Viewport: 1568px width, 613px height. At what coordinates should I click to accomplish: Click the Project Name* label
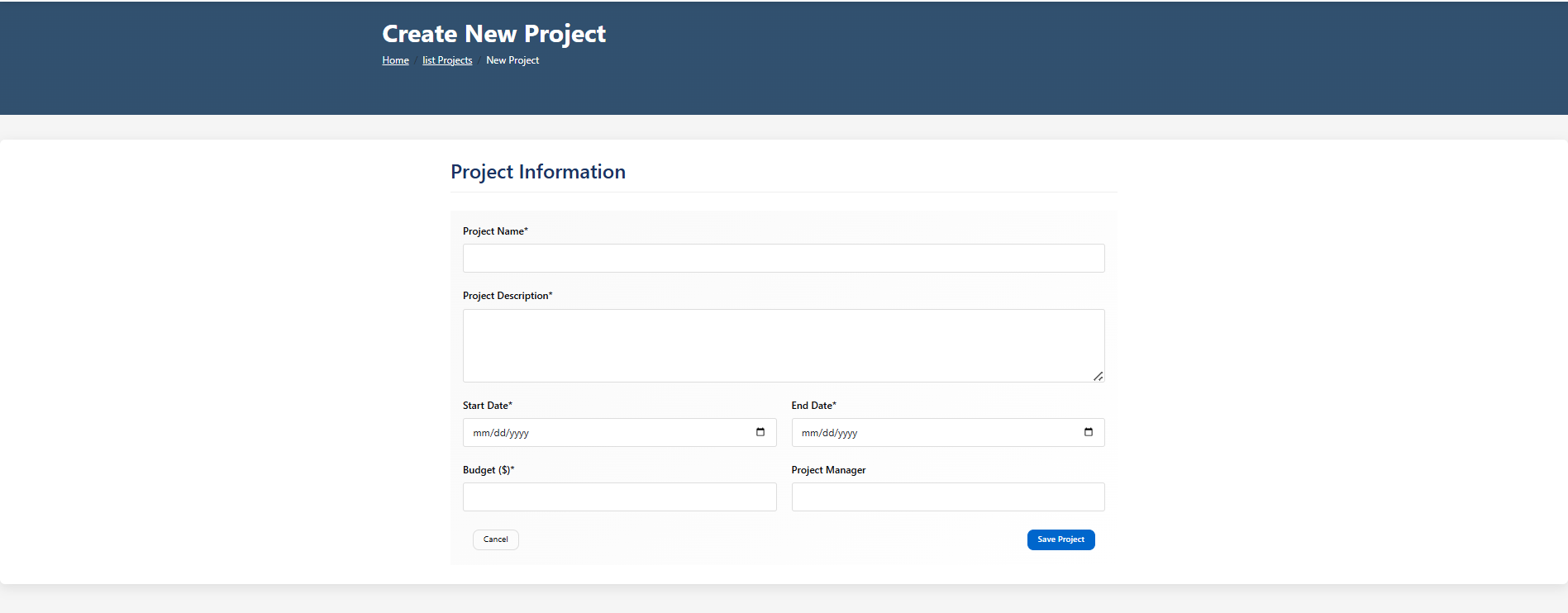tap(495, 231)
